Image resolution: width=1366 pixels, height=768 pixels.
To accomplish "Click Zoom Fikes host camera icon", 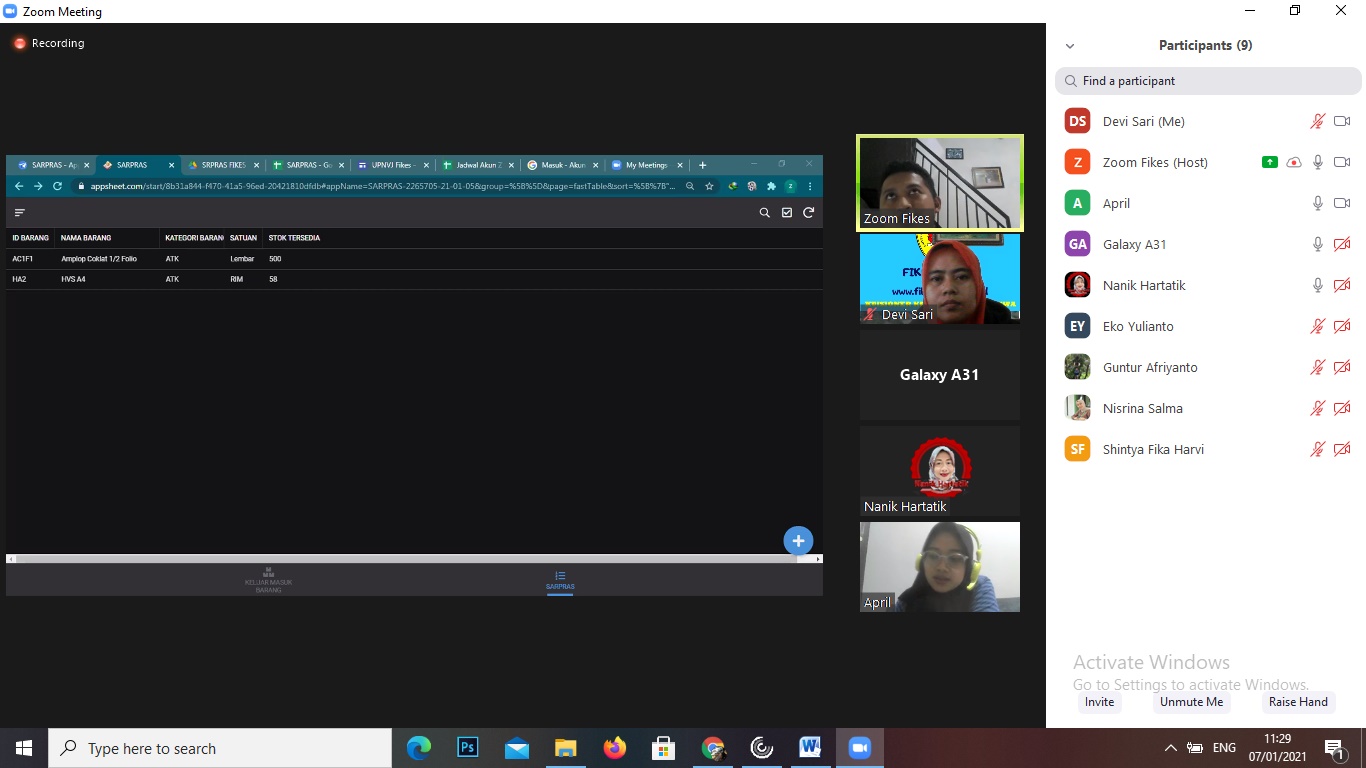I will [1342, 162].
